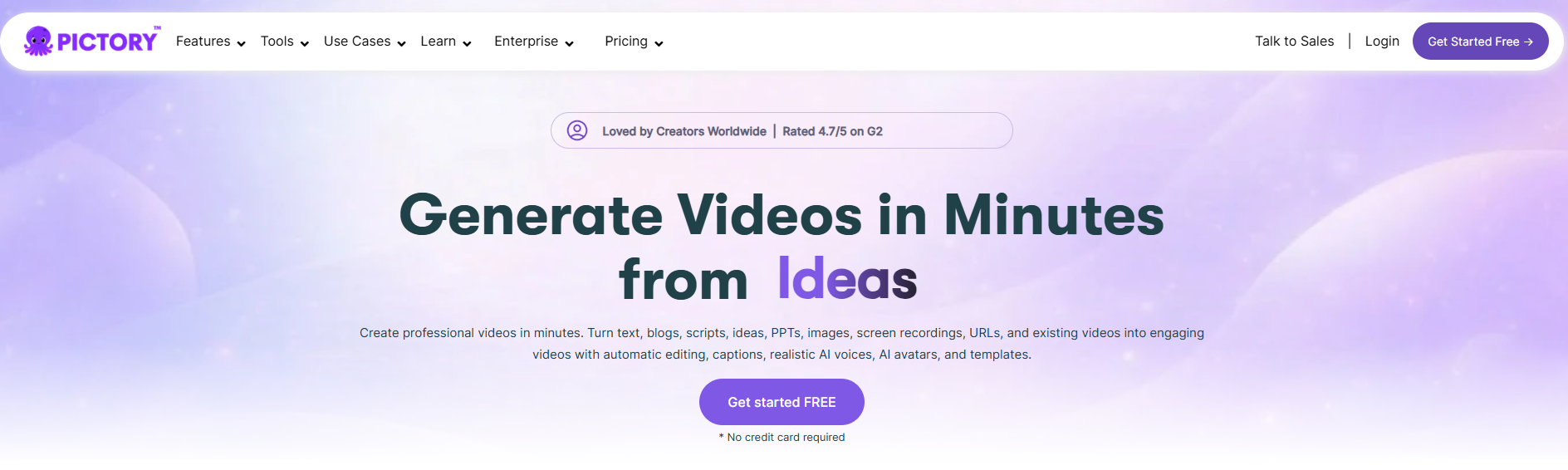
Task: Click the arrow icon on Get Started Free
Action: click(1528, 42)
